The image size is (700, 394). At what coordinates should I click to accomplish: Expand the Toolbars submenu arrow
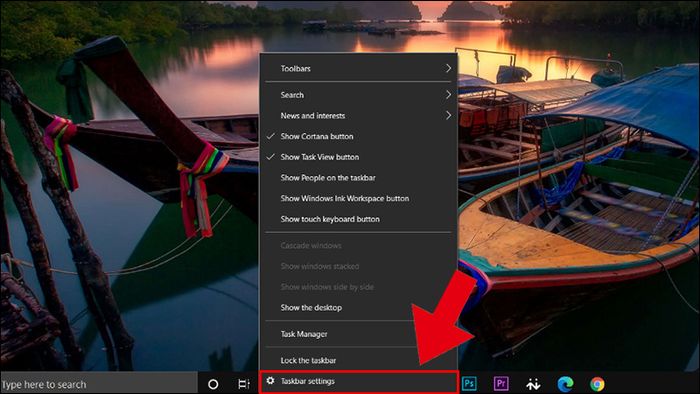coord(448,68)
